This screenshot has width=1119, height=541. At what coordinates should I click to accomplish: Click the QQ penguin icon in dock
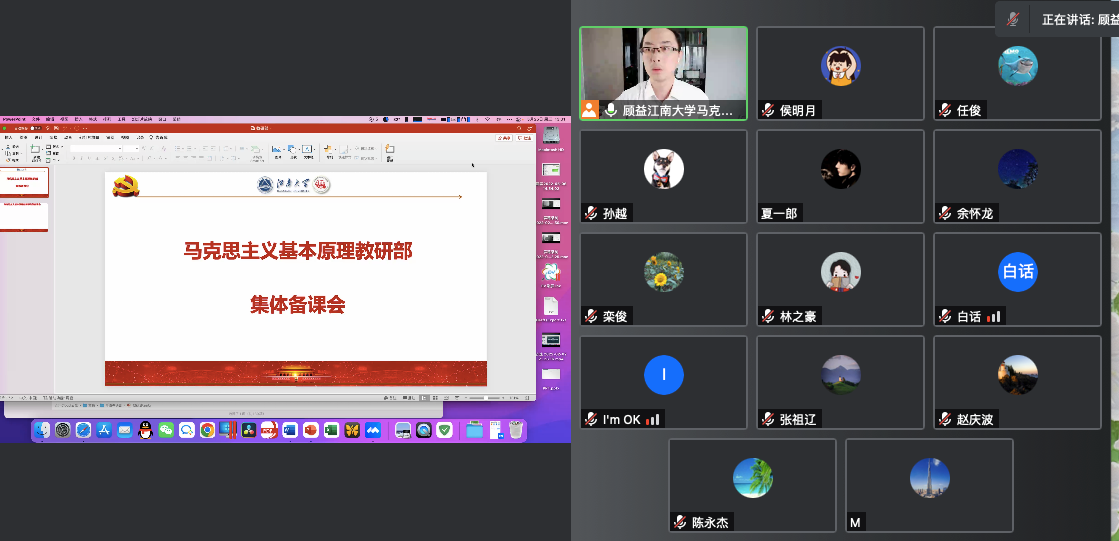[x=145, y=430]
